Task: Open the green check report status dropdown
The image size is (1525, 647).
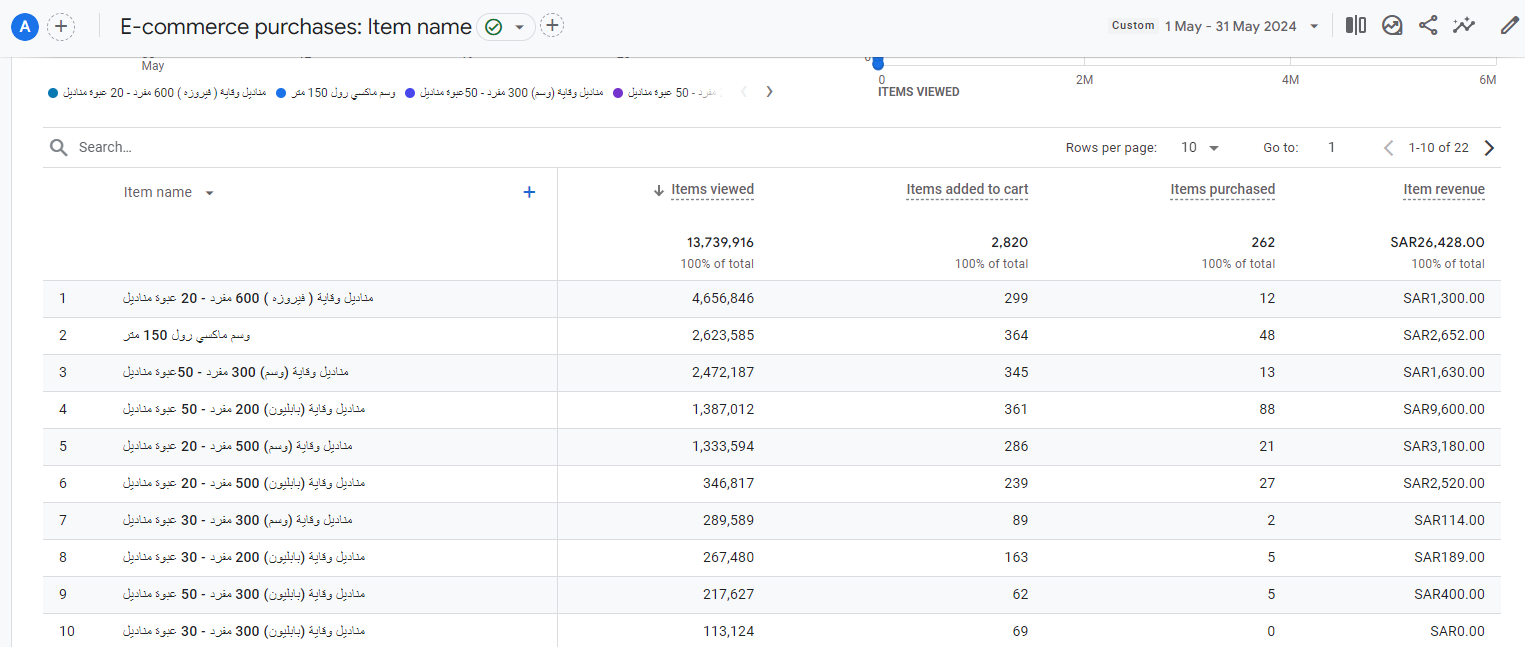Action: coord(505,27)
